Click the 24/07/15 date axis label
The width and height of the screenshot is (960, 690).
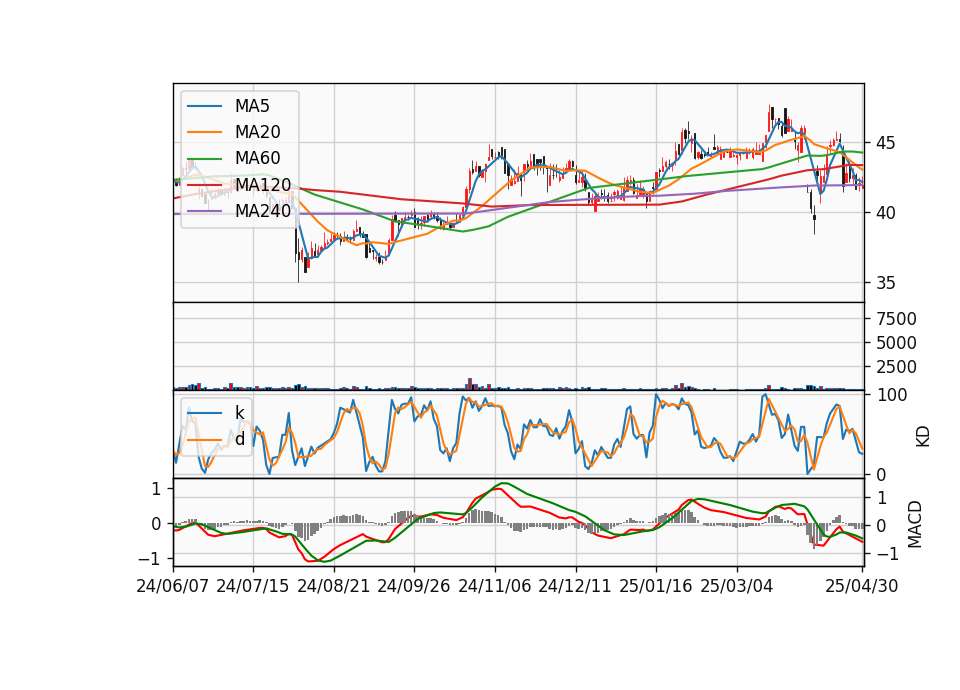(253, 586)
